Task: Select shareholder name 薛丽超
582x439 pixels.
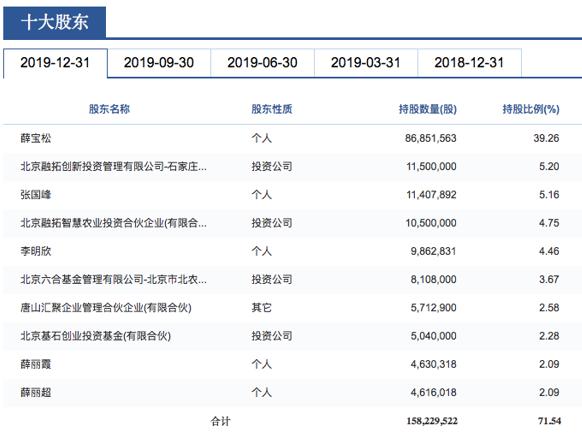Action: click(x=36, y=392)
